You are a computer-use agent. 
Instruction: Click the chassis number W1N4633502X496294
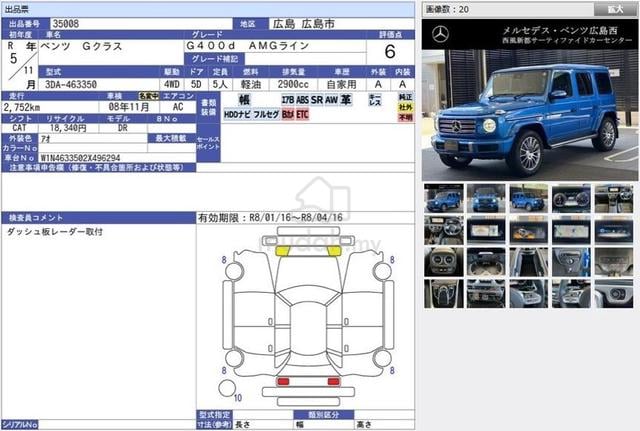click(80, 158)
